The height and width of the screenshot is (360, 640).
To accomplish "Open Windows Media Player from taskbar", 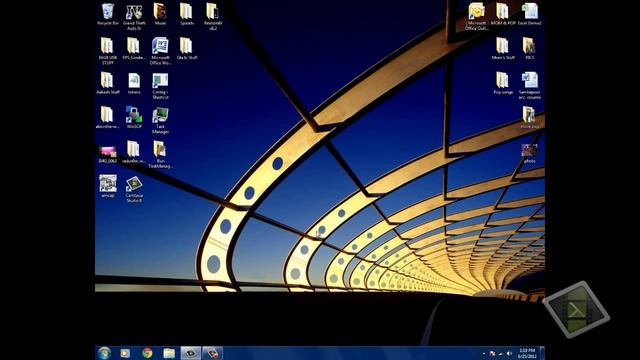I will pos(125,353).
